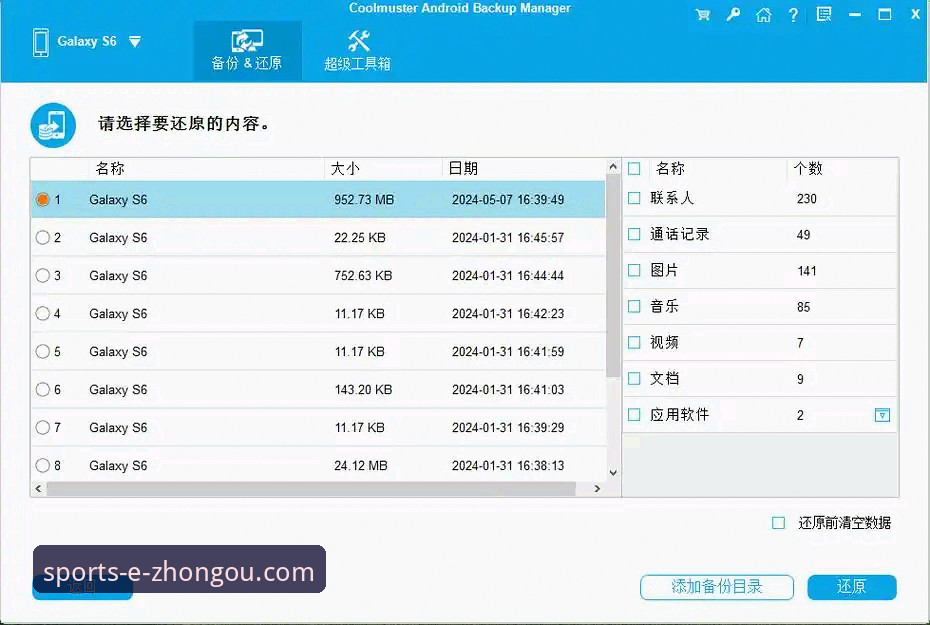Check the 应用软件 checkbox
The height and width of the screenshot is (625, 930).
[x=634, y=414]
